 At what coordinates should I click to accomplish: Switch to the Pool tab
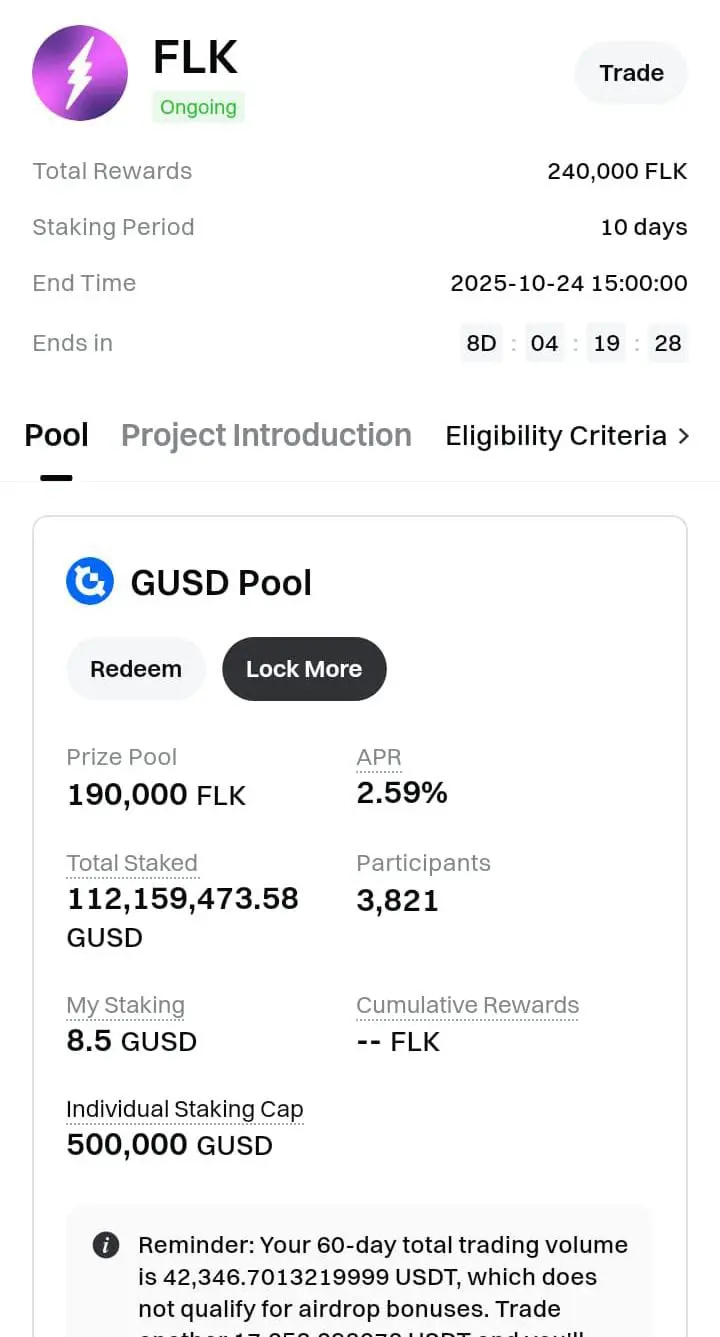click(x=57, y=436)
